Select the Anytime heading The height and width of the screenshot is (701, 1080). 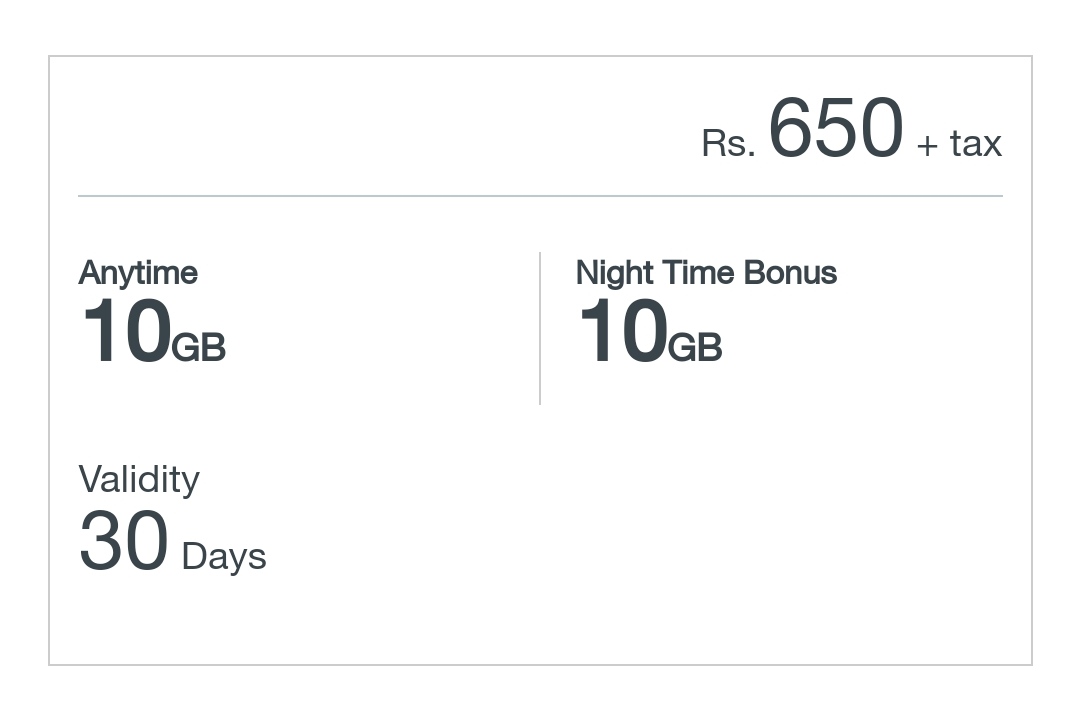click(x=138, y=273)
